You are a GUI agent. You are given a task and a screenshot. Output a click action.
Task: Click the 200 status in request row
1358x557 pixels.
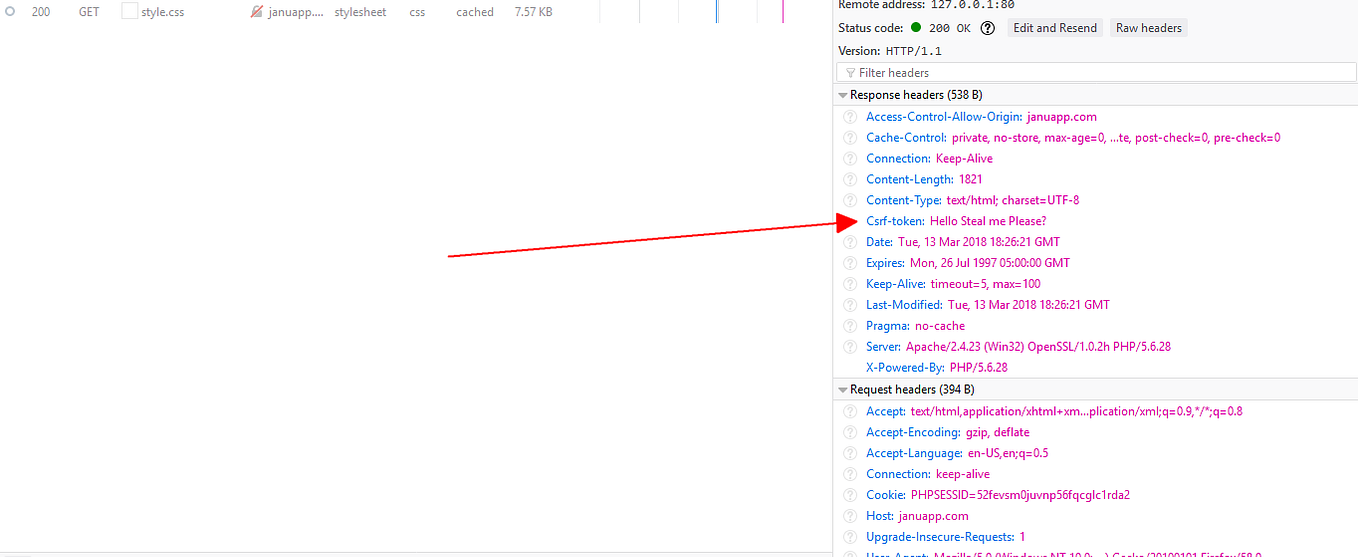[x=40, y=12]
